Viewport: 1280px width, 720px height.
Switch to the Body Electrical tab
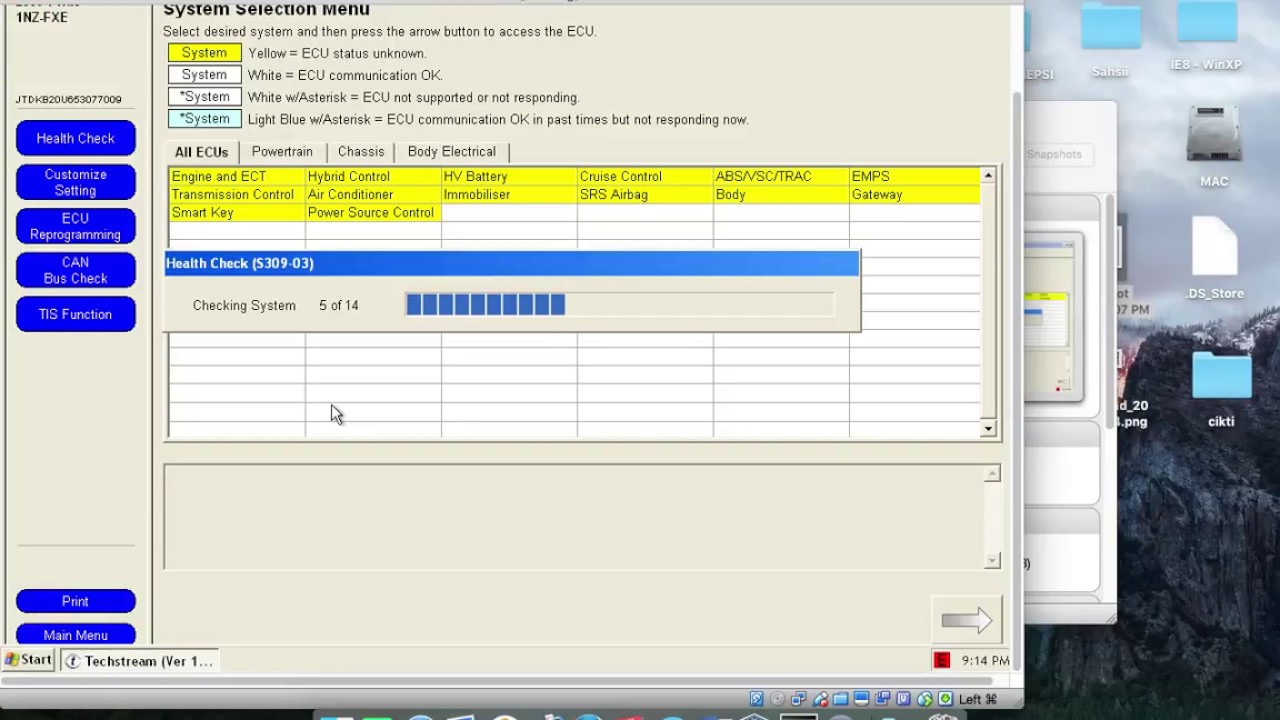pos(452,151)
